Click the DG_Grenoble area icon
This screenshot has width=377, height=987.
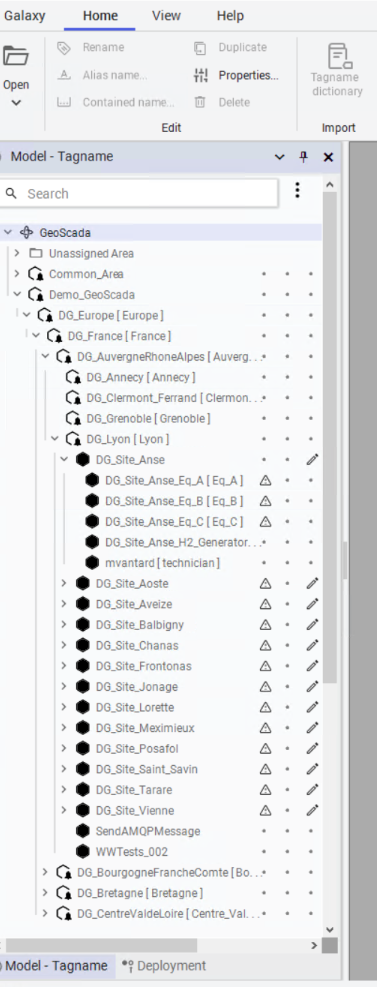coord(73,419)
